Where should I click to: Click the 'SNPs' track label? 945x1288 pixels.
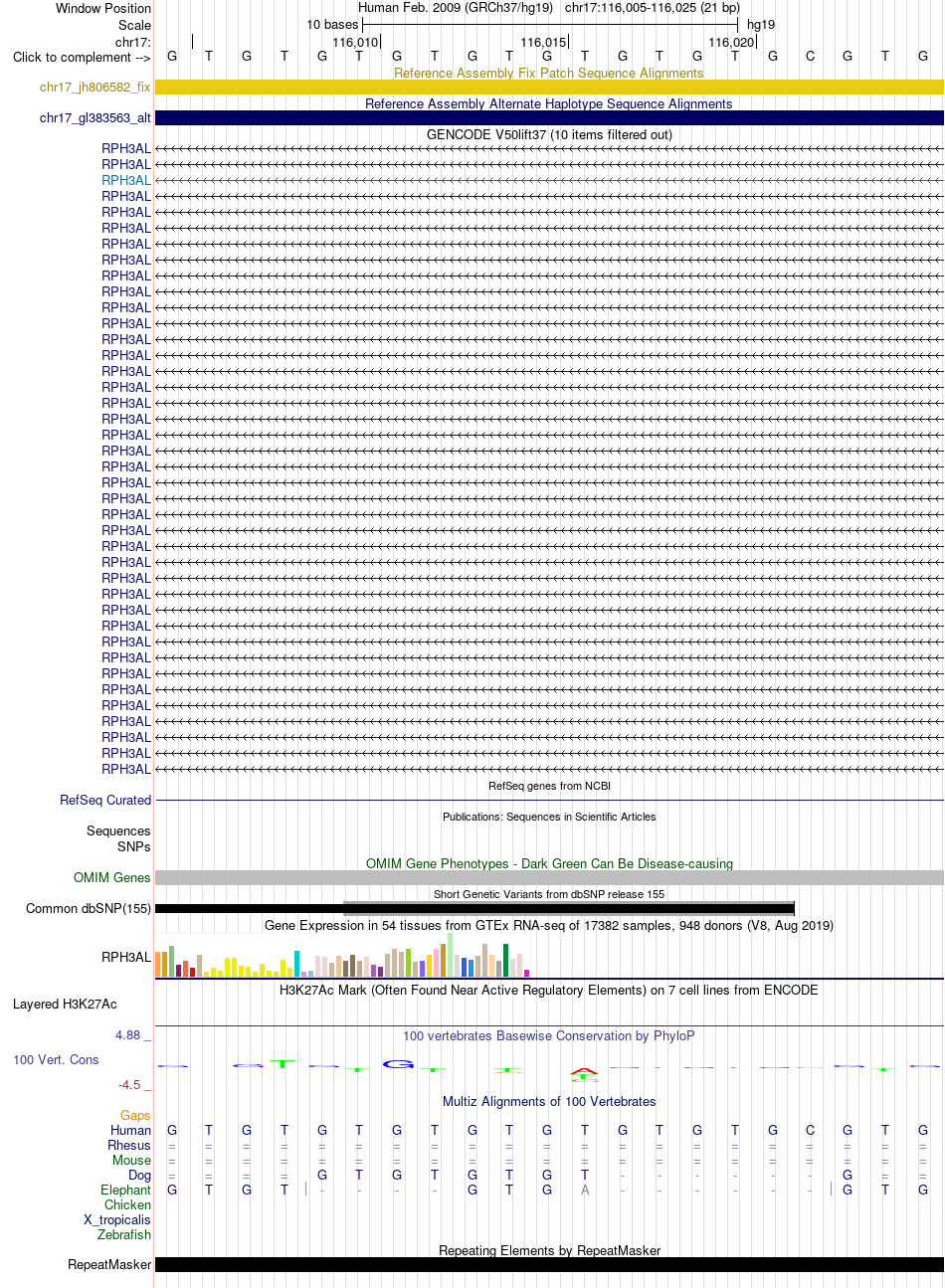point(134,846)
